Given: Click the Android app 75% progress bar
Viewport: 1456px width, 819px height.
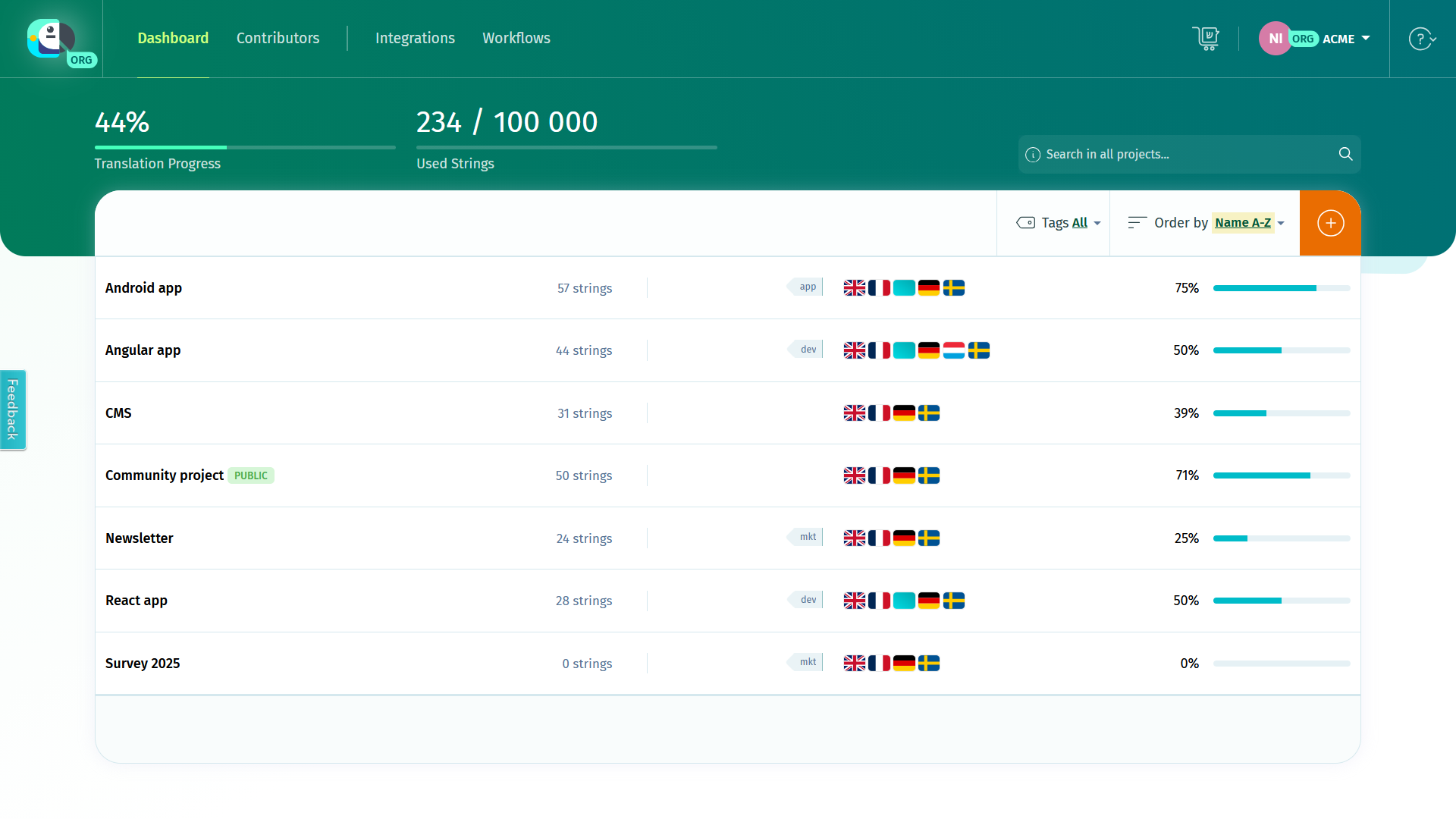Looking at the screenshot, I should [1282, 288].
